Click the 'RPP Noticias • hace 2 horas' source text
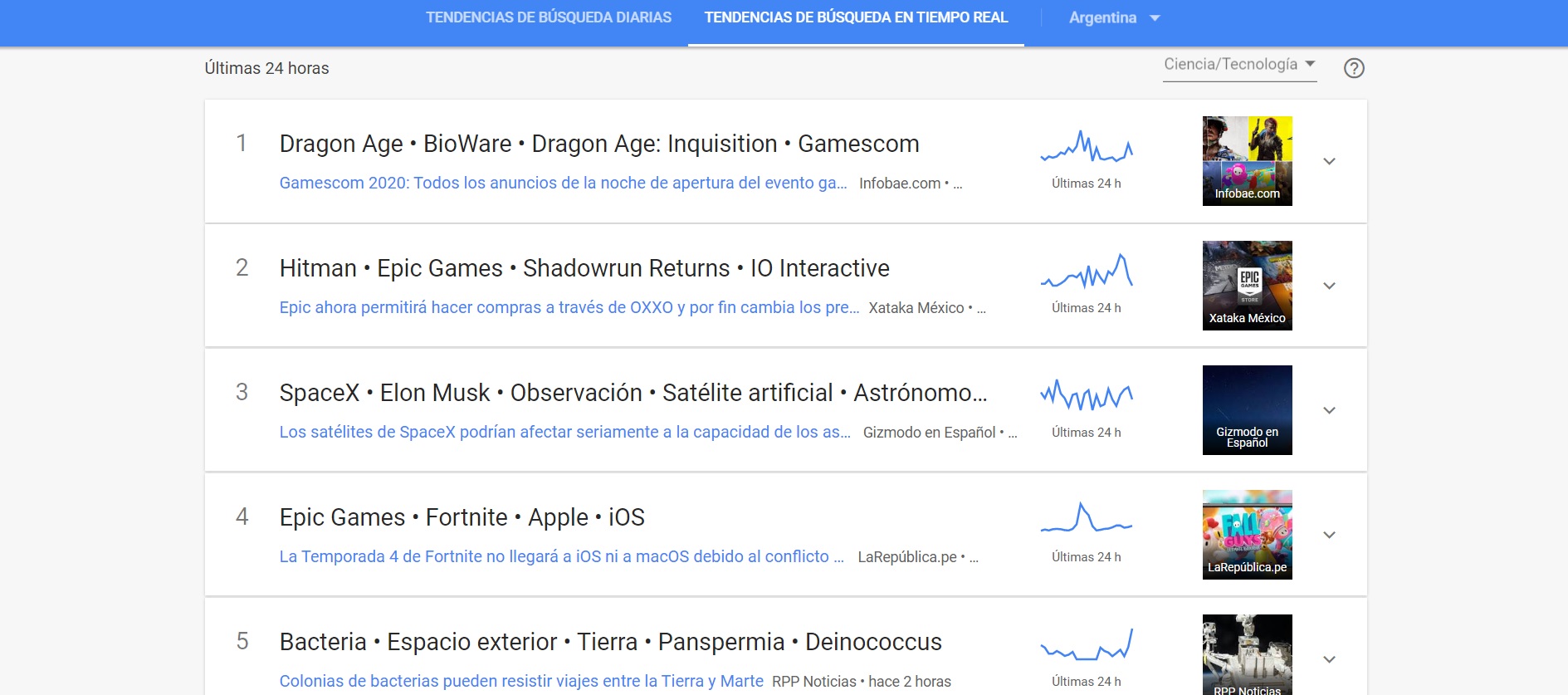 point(862,682)
